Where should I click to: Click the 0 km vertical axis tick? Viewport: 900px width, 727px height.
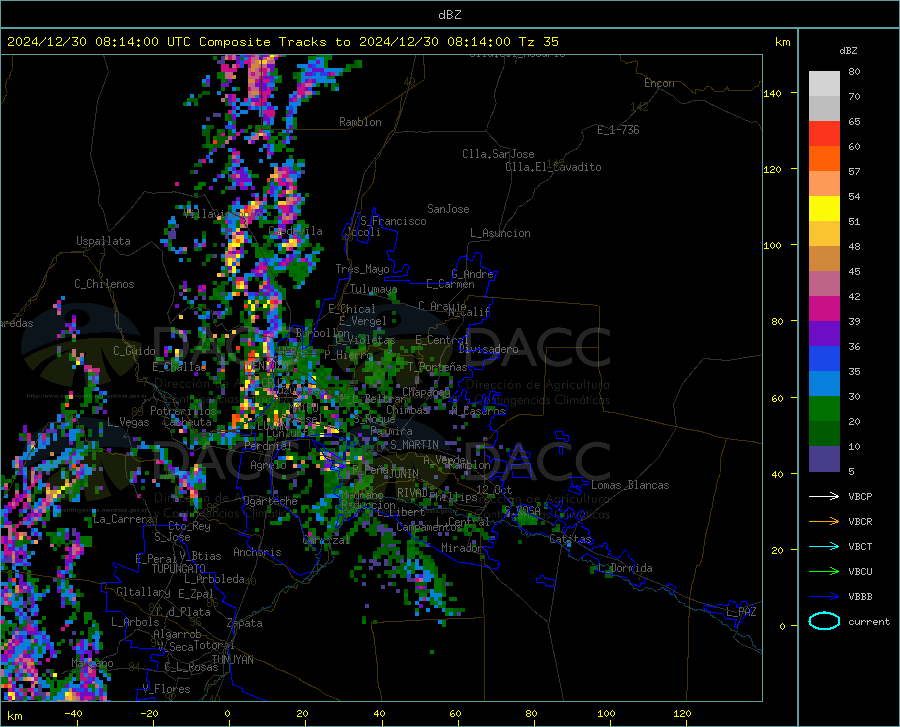[x=782, y=625]
